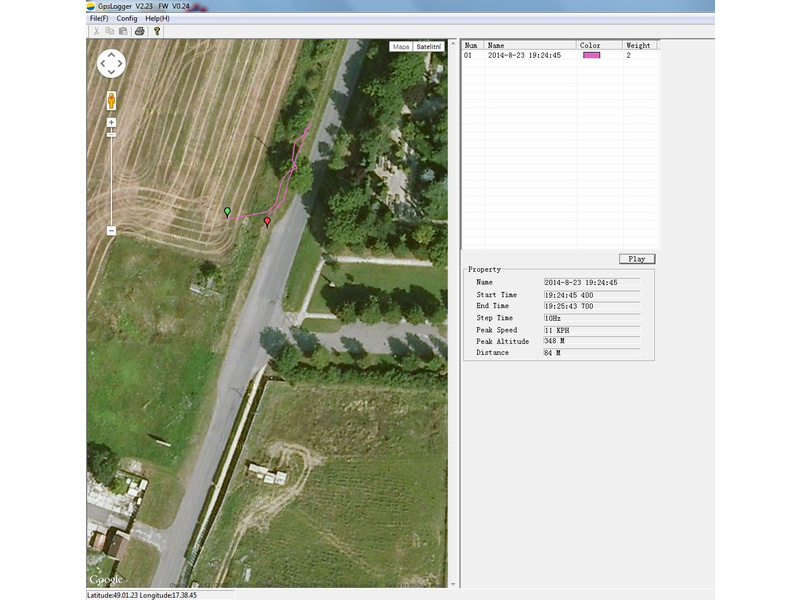Open the File(F) menu

pos(99,18)
